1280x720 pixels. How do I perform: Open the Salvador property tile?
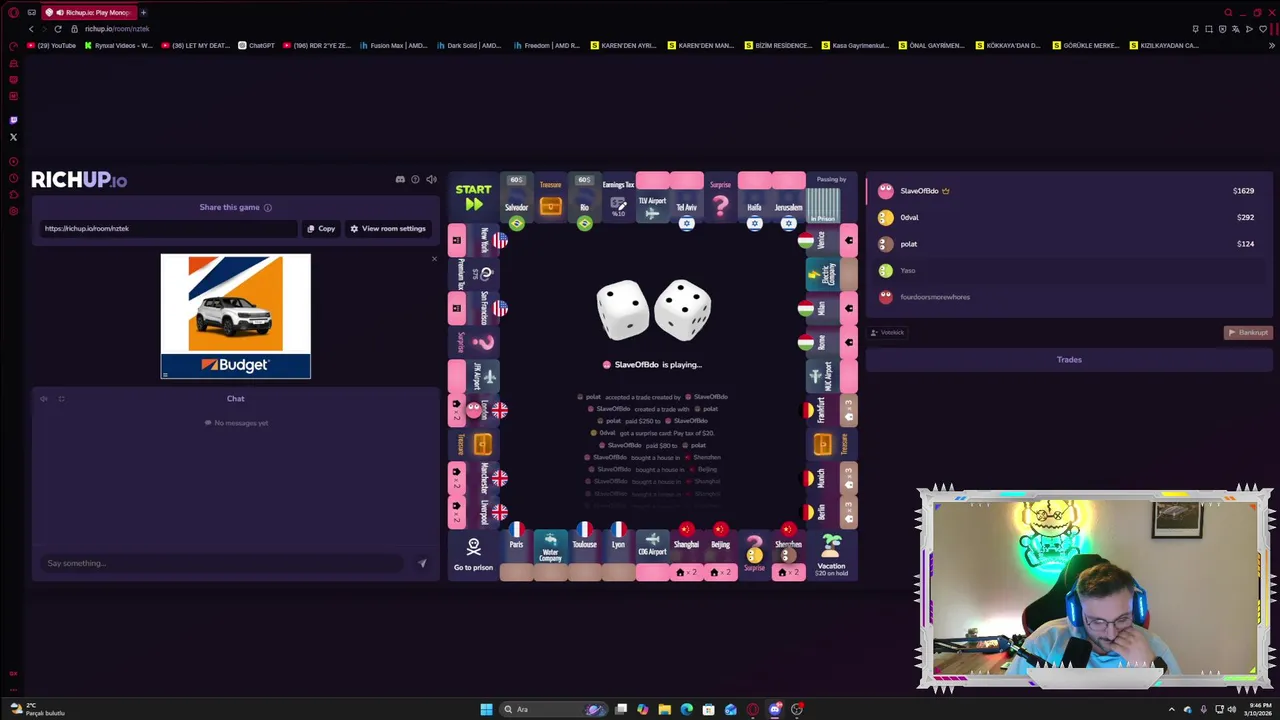(516, 198)
